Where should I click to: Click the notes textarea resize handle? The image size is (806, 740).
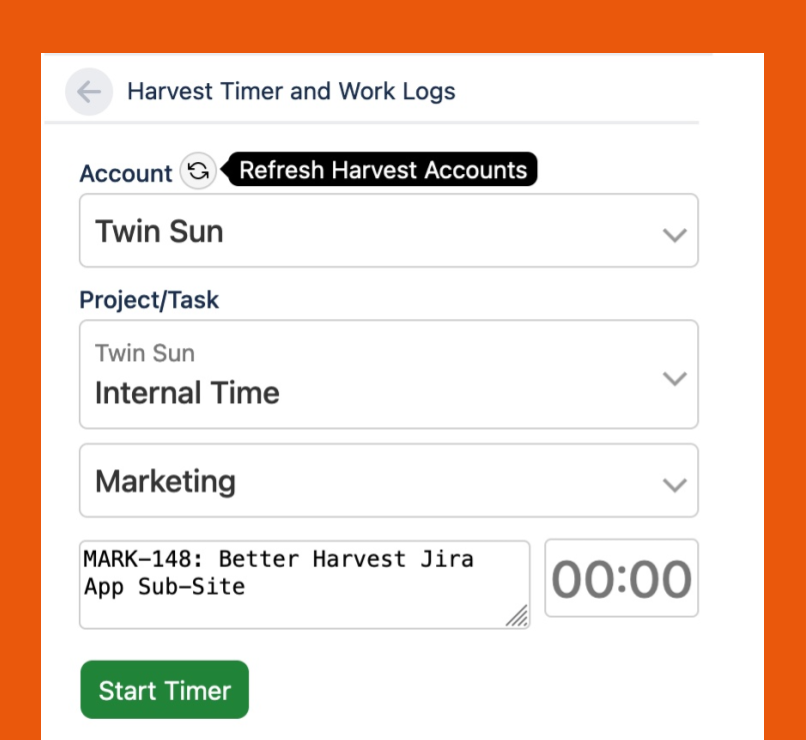pyautogui.click(x=516, y=617)
